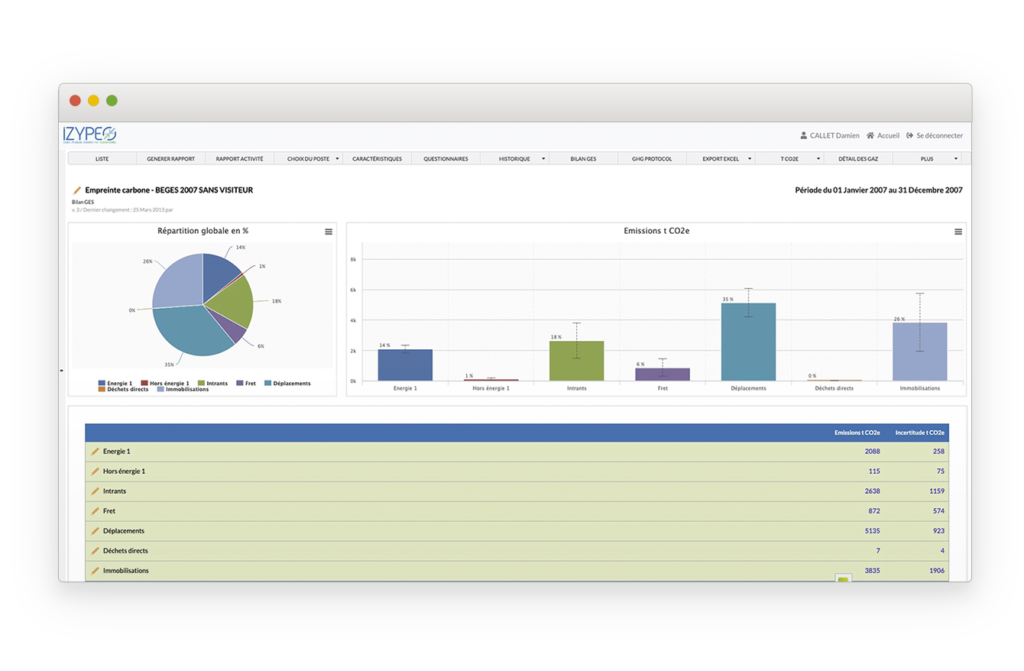This screenshot has height=671, width=1024.
Task: Click the Immobilisations bar in emissions chart
Action: (x=920, y=352)
